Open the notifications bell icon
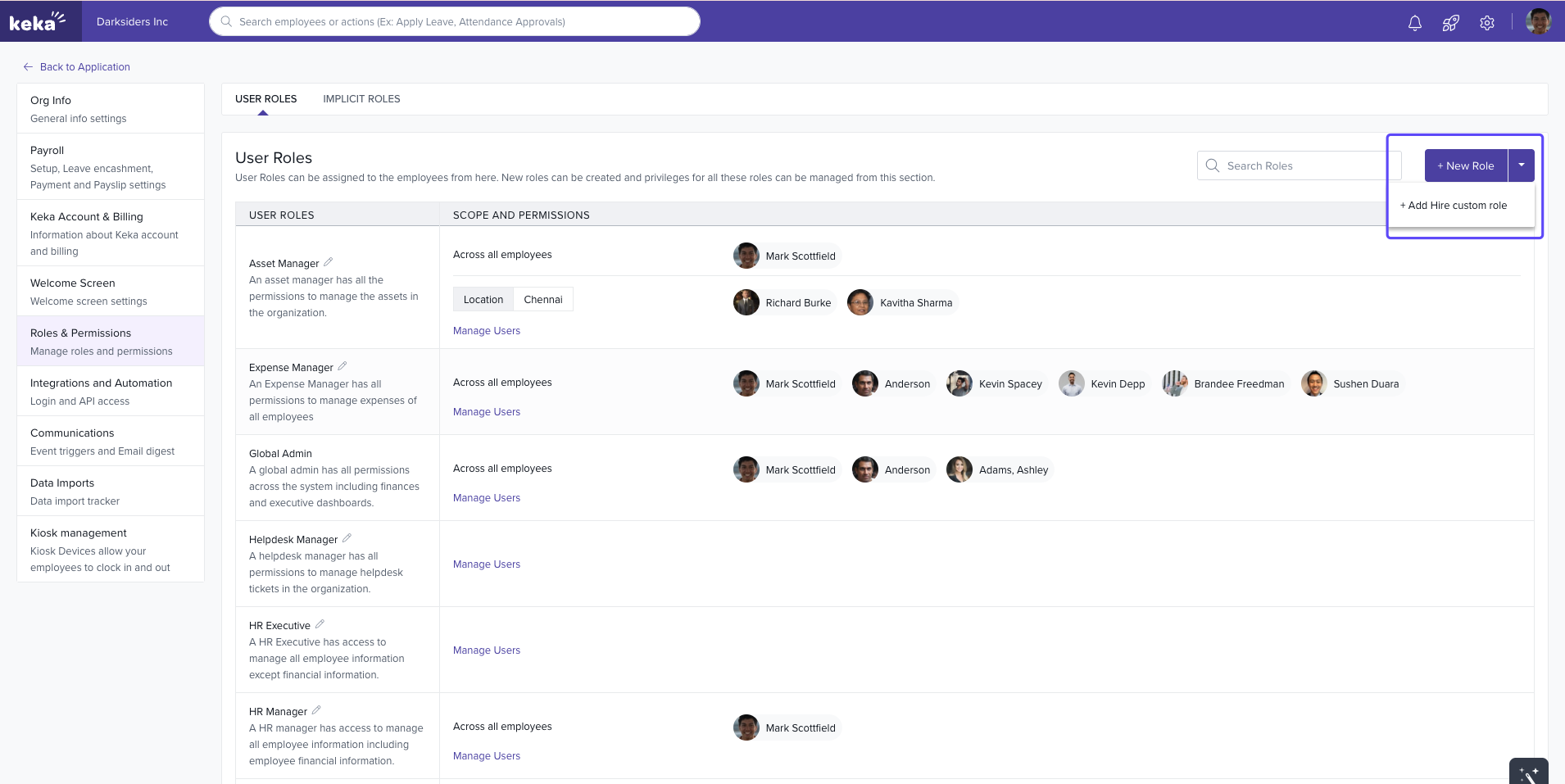This screenshot has height=784, width=1565. pos(1414,23)
